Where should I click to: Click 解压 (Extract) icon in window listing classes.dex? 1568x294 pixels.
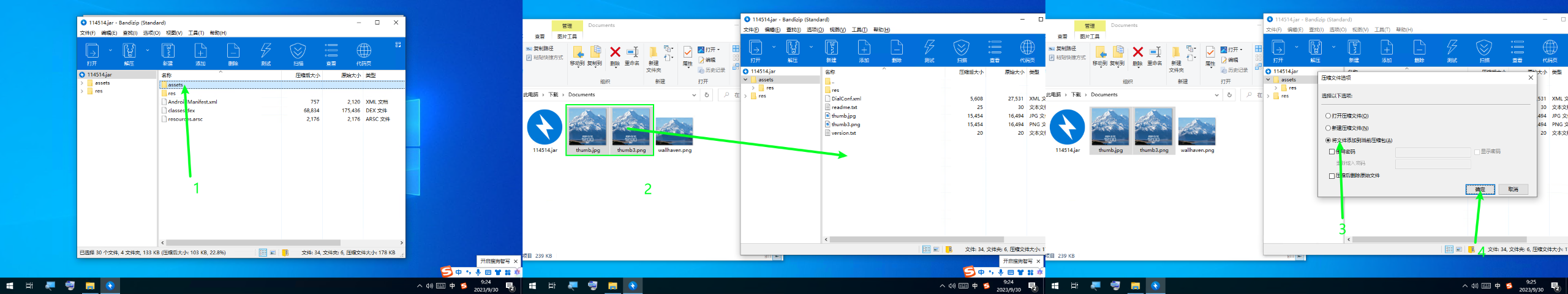point(129,53)
